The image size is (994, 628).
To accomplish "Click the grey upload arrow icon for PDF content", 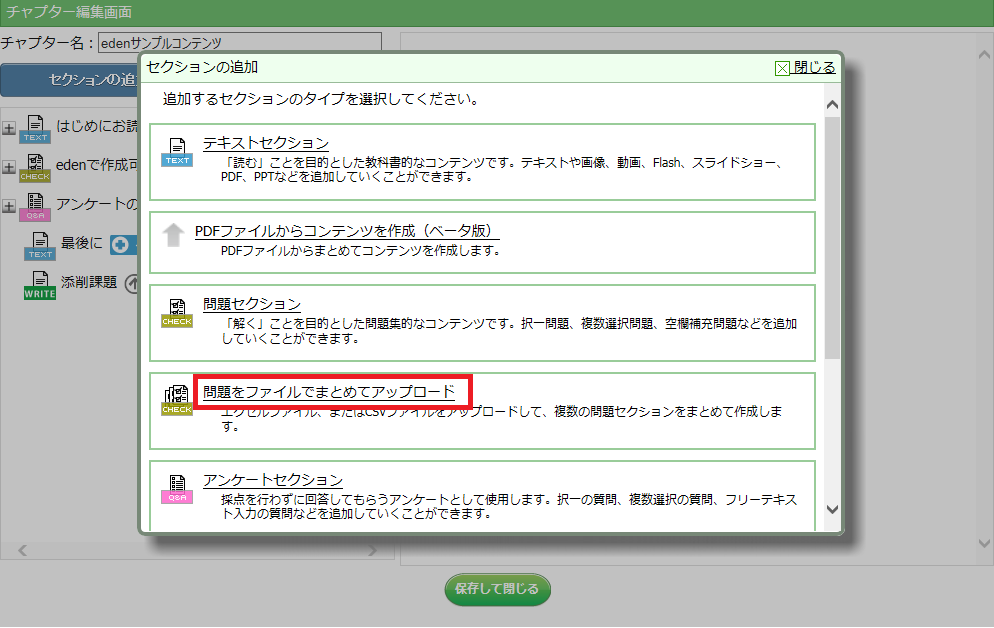I will pyautogui.click(x=173, y=235).
